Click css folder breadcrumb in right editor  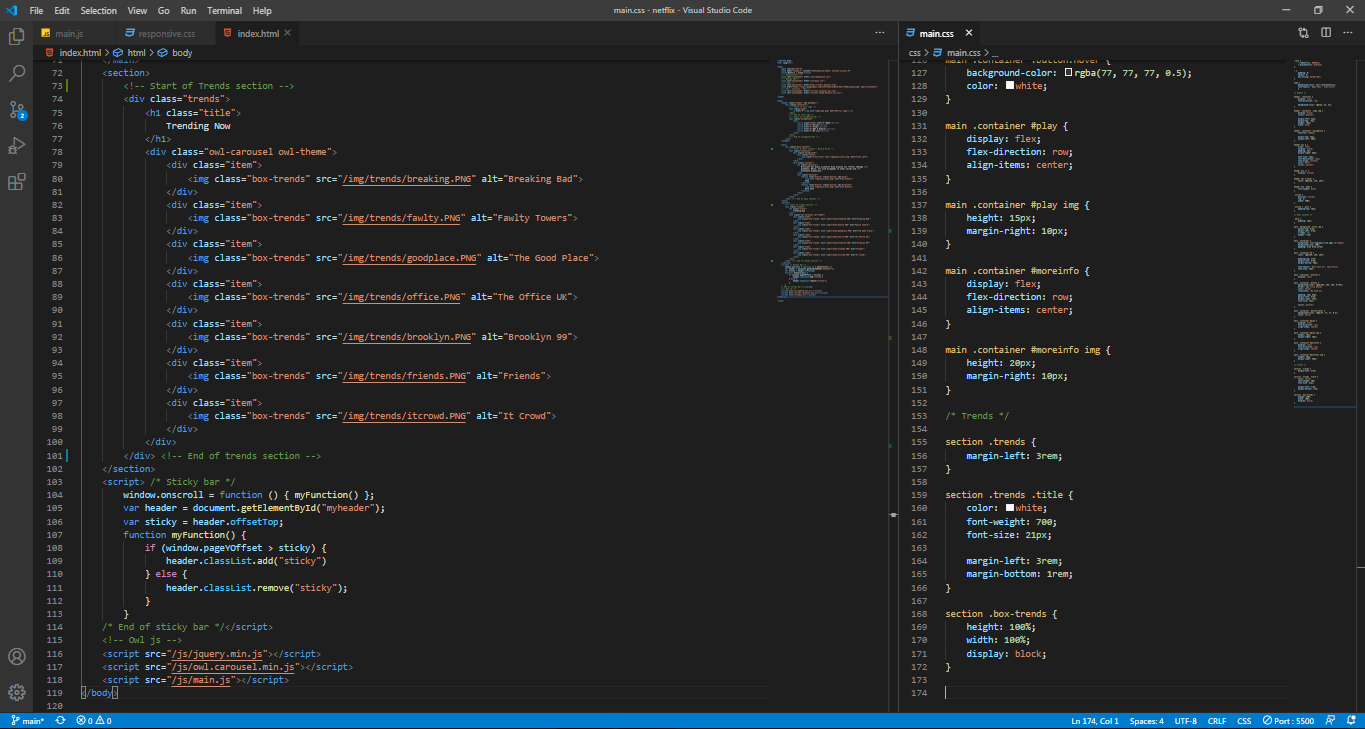914,53
